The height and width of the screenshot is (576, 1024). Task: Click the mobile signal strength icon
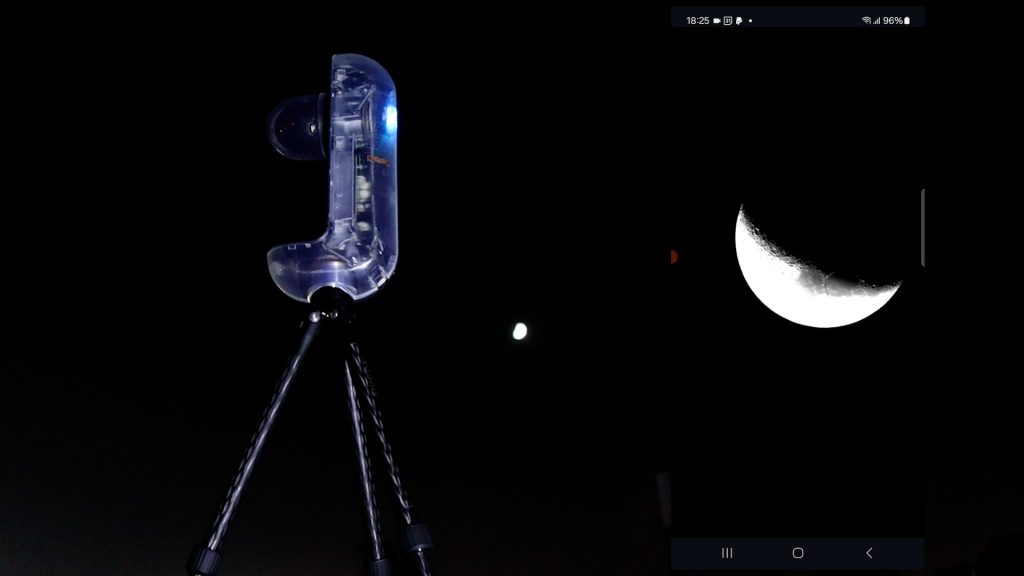pyautogui.click(x=877, y=20)
